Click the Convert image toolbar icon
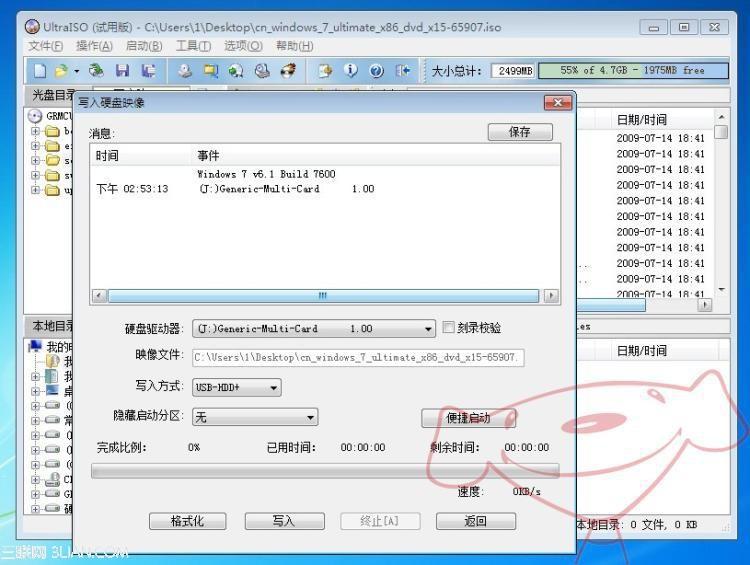Image resolution: width=750 pixels, height=565 pixels. [x=235, y=71]
